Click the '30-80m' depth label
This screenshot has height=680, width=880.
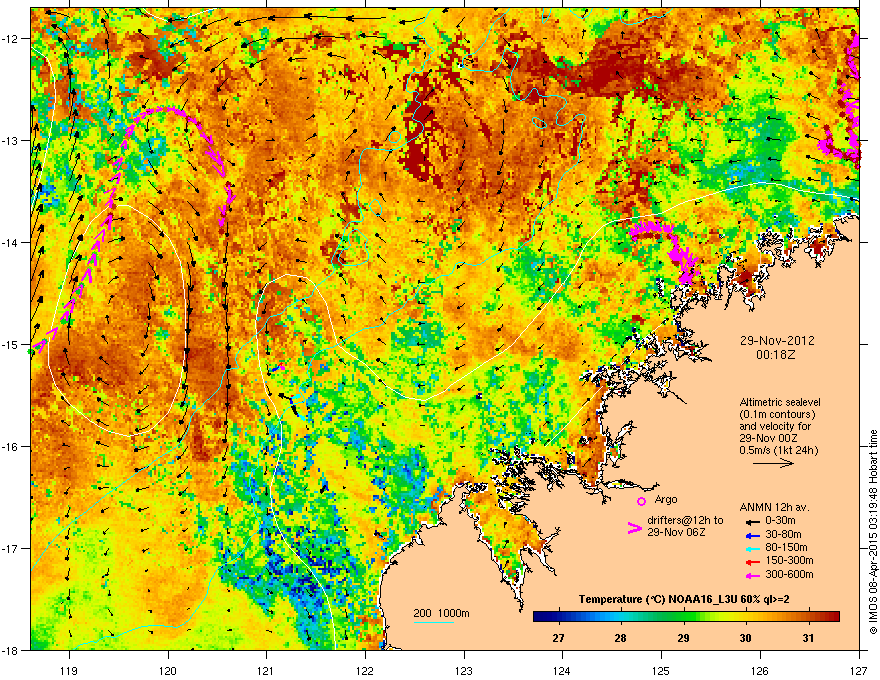[783, 534]
